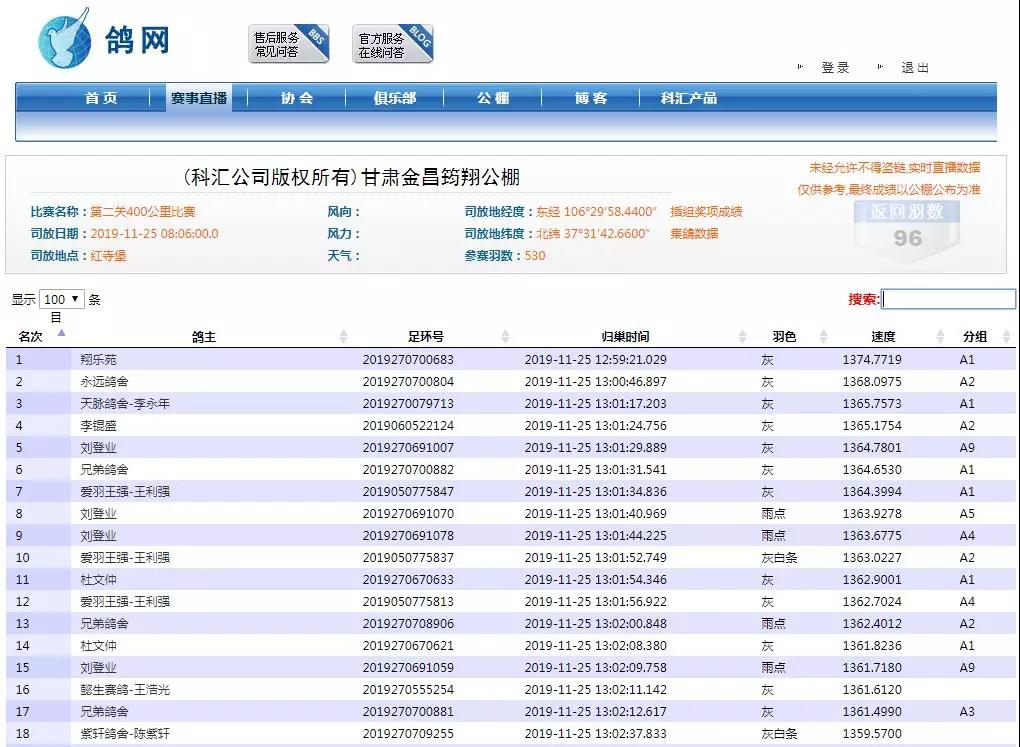Click ring number 2019270708906
This screenshot has height=747, width=1020.
coord(409,623)
